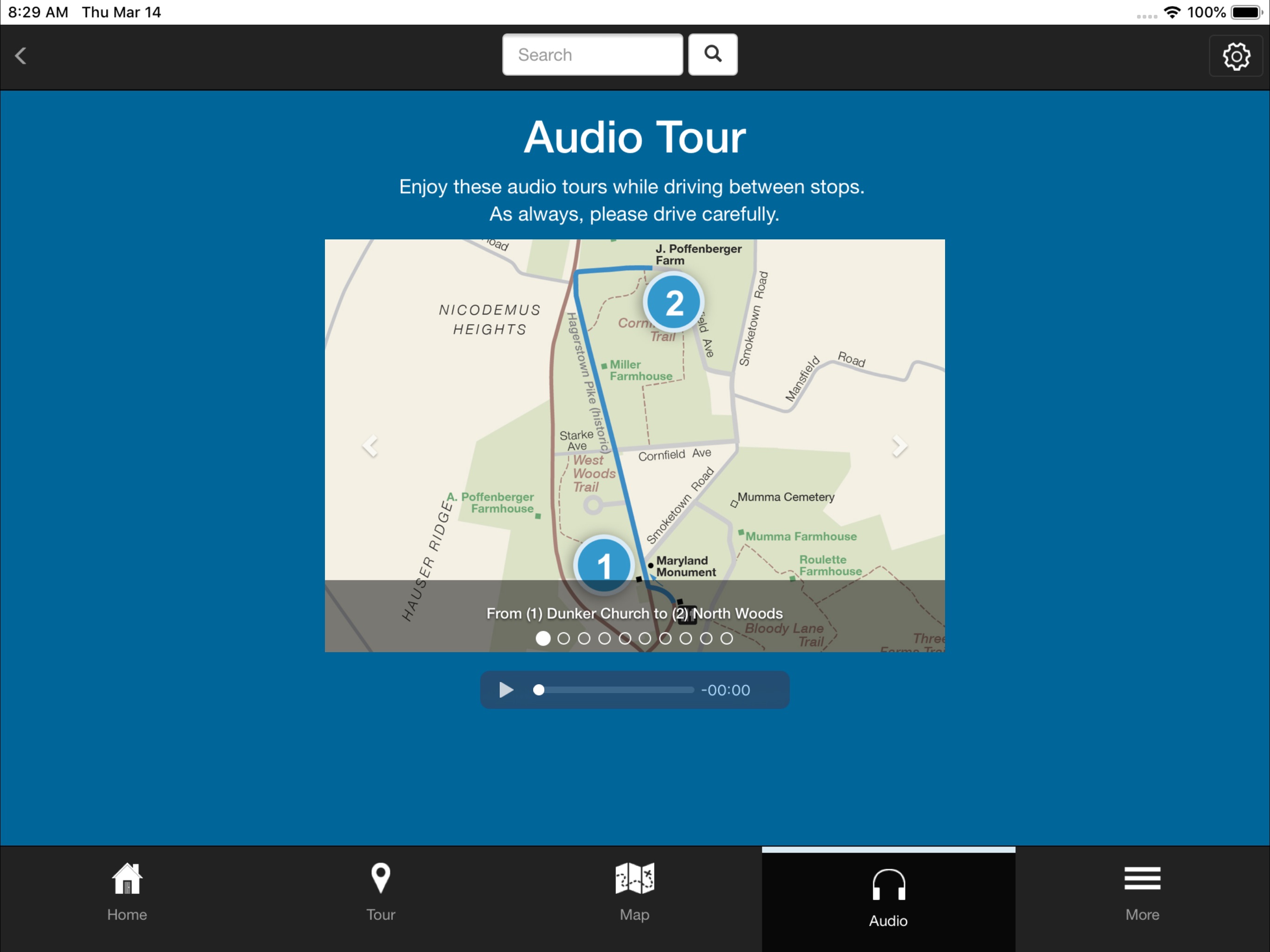The width and height of the screenshot is (1270, 952).
Task: Go back using the top-left chevron
Action: tap(20, 56)
